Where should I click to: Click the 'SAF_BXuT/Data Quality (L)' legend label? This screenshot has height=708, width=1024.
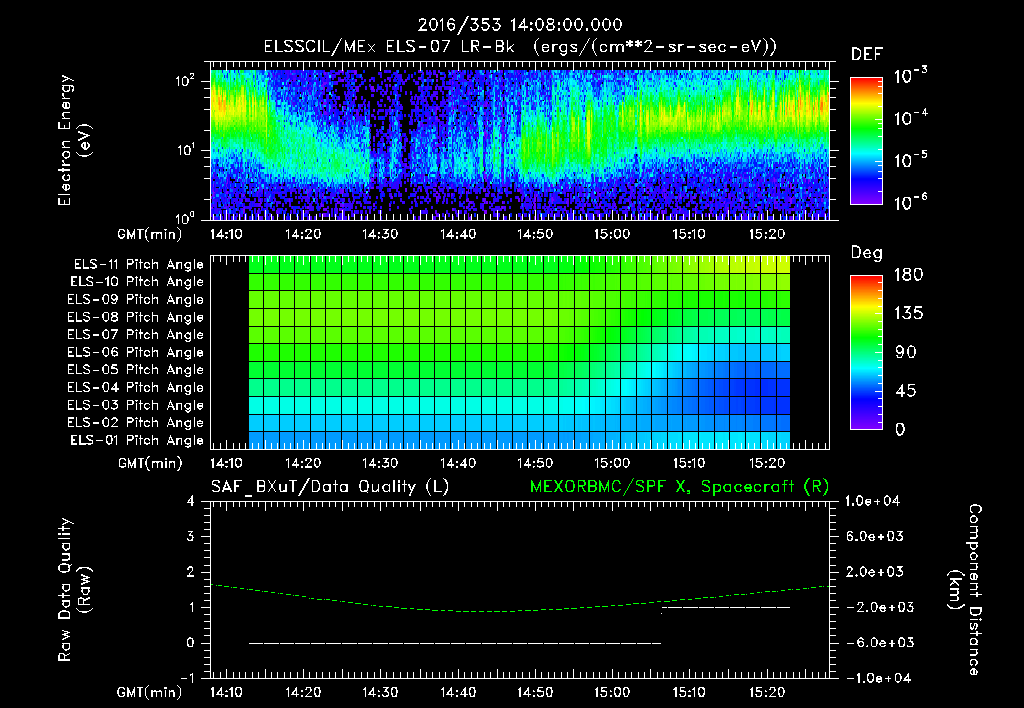click(330, 487)
